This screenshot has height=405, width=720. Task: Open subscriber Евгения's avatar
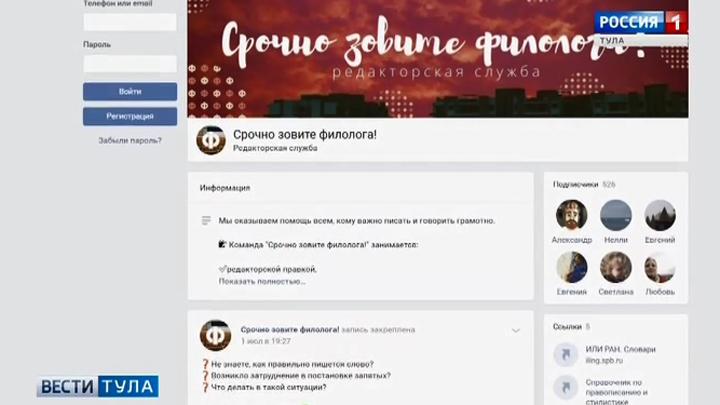[572, 267]
